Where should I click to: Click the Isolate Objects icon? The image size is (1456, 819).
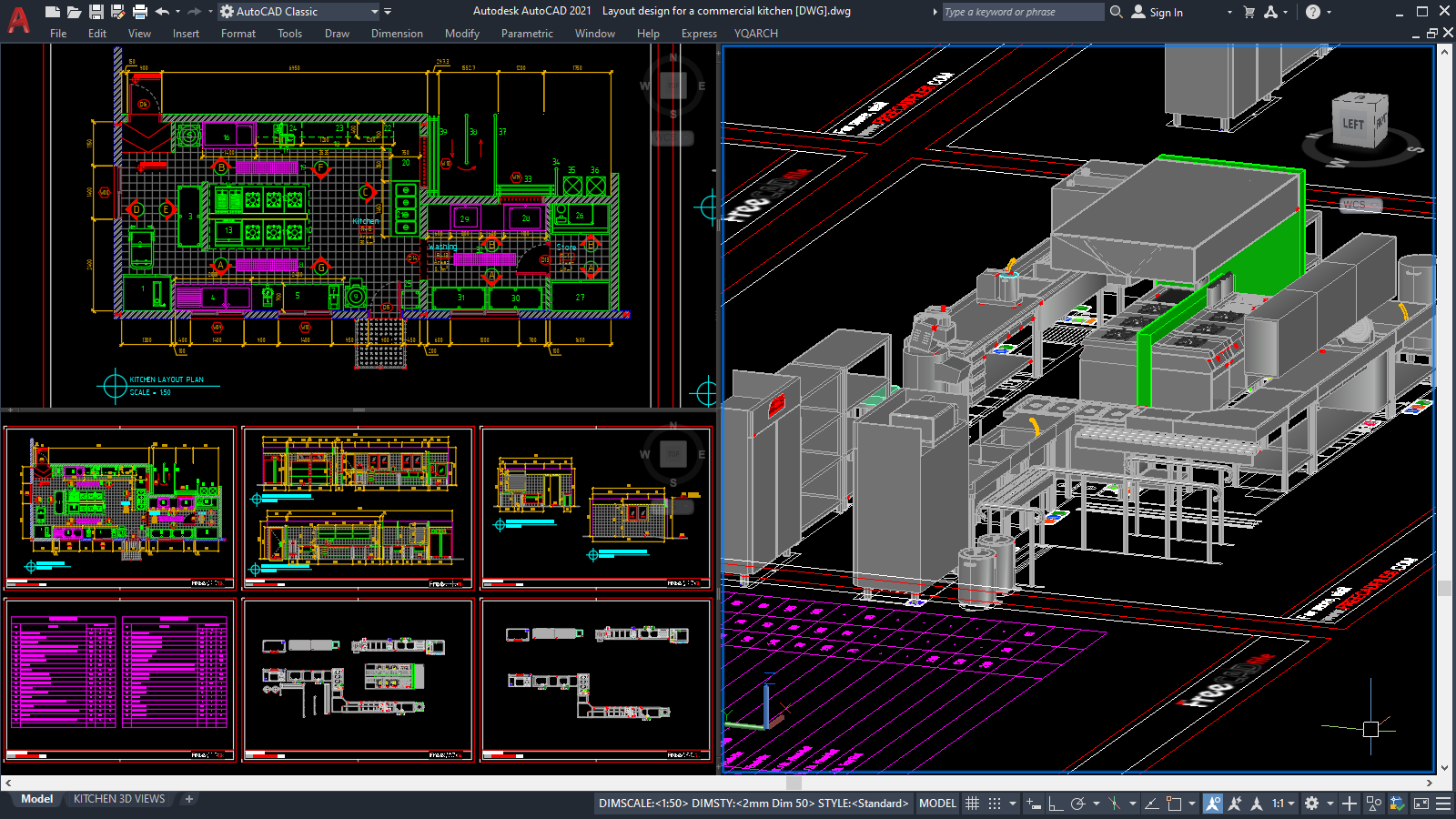[x=1373, y=803]
